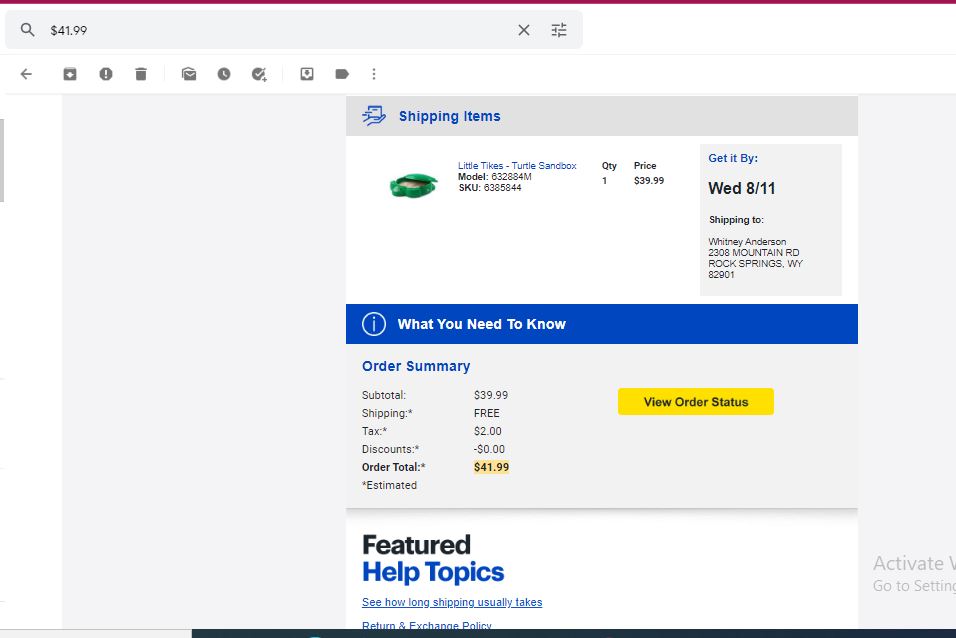Mark email as unread
Screen dimensions: 956x638
(189, 74)
